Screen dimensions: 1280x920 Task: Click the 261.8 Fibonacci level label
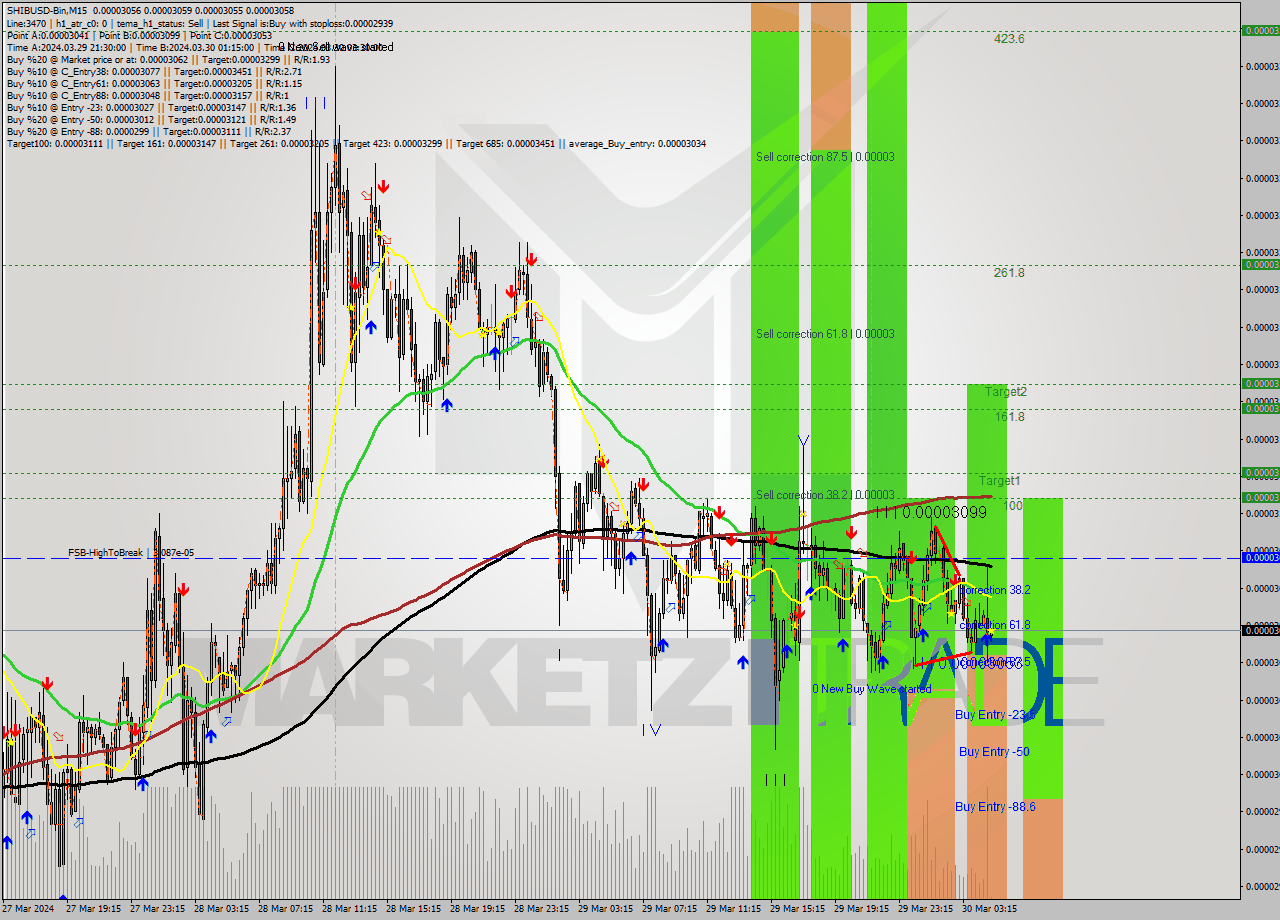tap(1009, 273)
